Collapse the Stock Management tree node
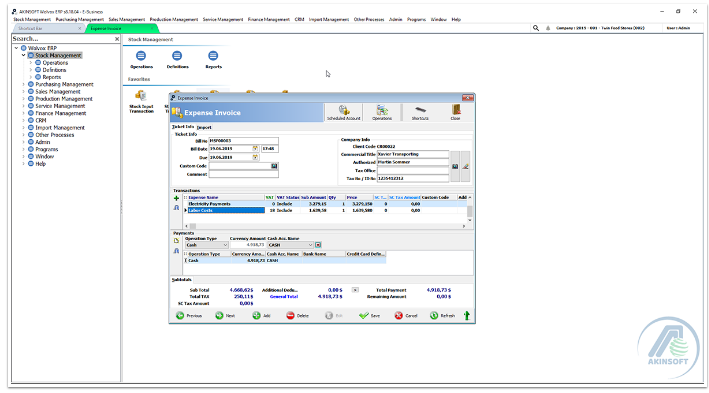 pos(24,55)
